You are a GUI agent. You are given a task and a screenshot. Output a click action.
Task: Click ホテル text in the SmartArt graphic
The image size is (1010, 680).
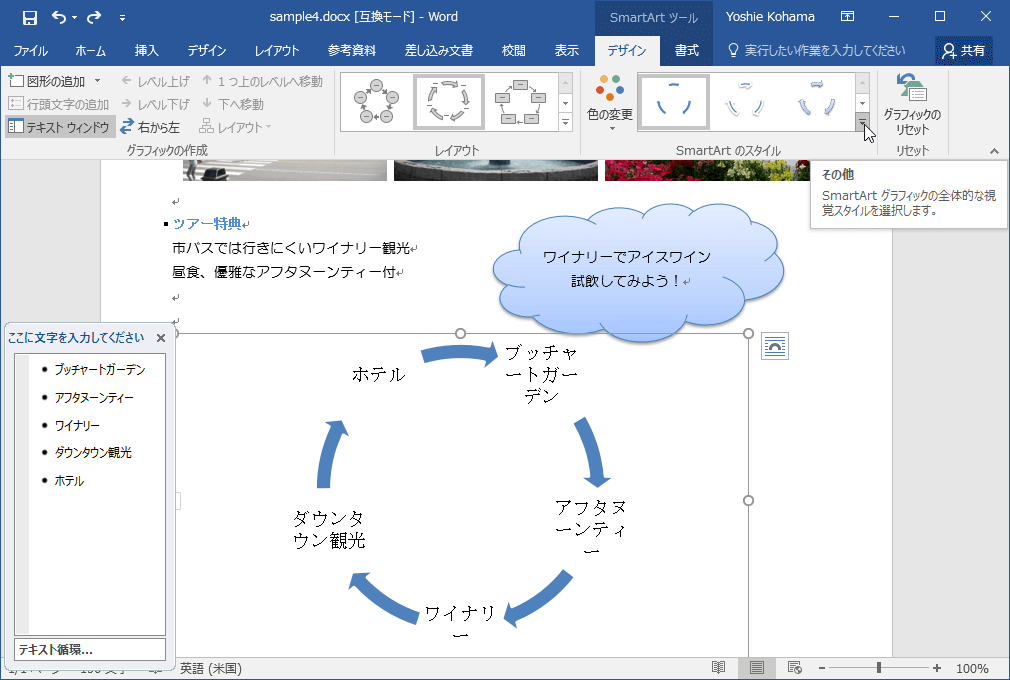pos(378,374)
